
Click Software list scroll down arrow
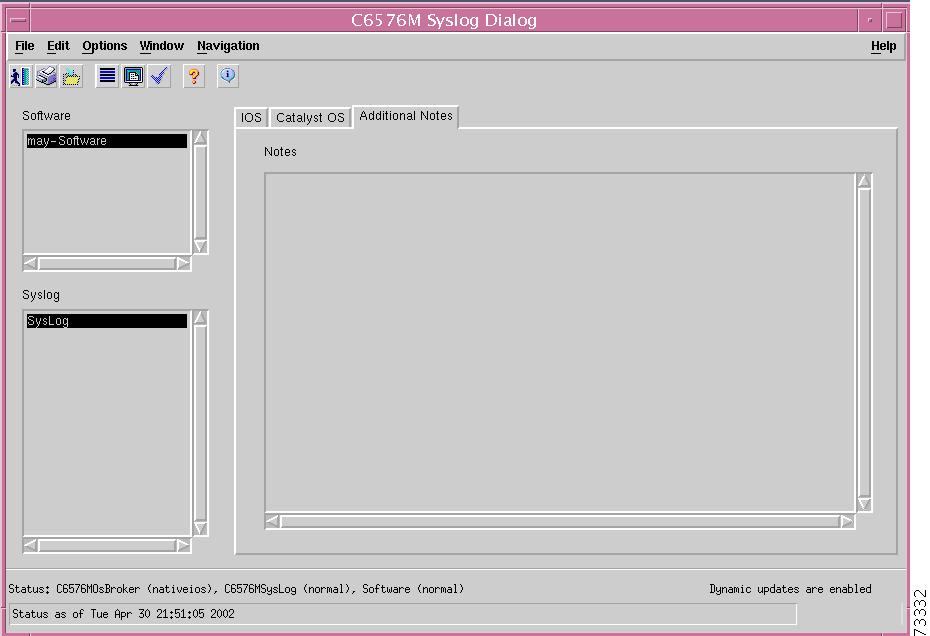(x=200, y=246)
